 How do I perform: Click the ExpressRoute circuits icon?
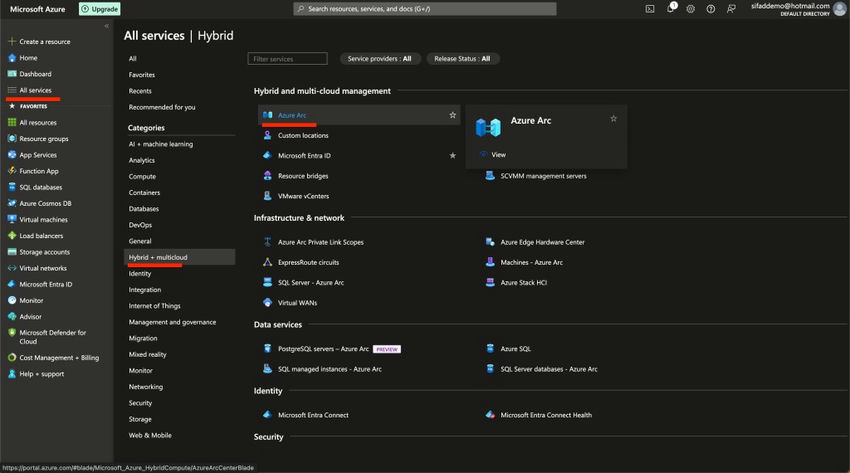click(x=268, y=262)
